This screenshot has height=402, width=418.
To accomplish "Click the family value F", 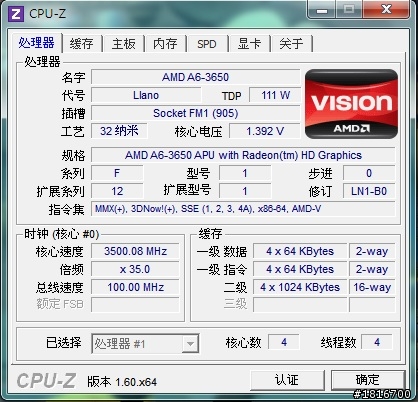I will 117,173.
